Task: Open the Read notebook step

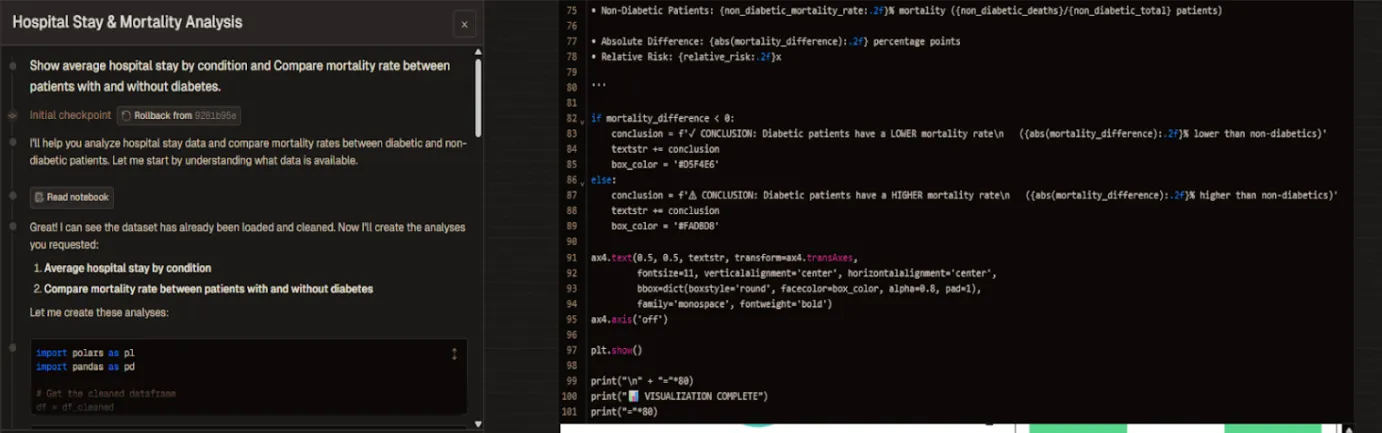Action: [71, 197]
